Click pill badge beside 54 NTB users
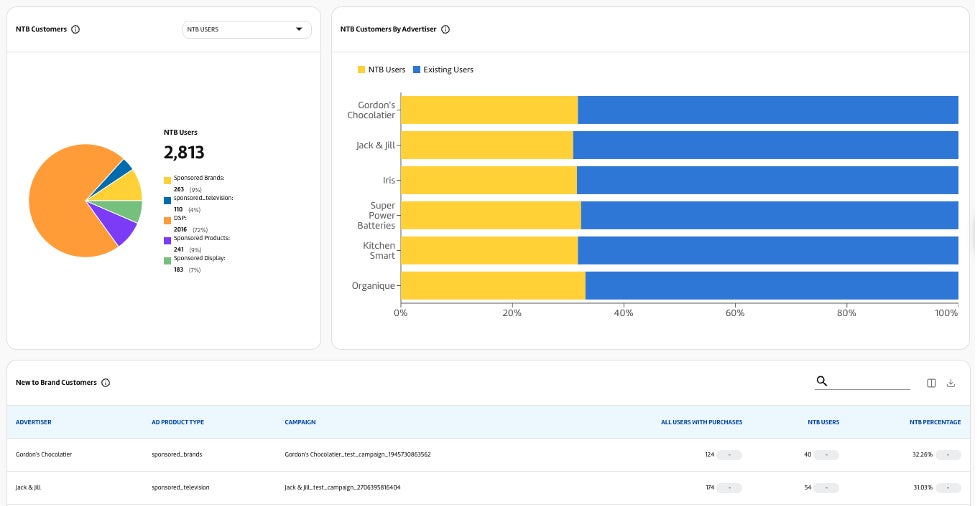Viewport: 977px width, 506px height. click(826, 487)
